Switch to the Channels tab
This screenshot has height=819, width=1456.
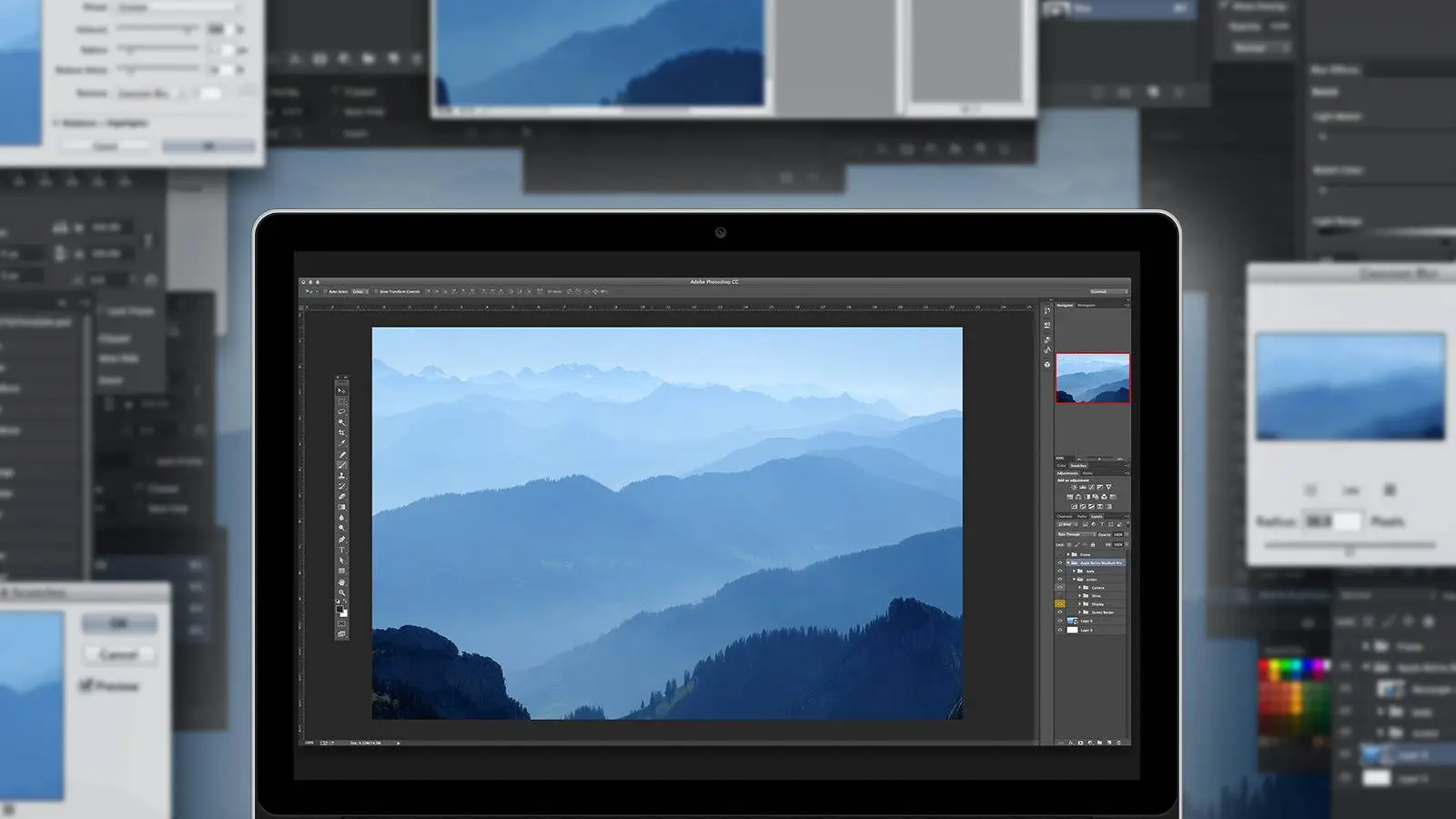click(1065, 516)
